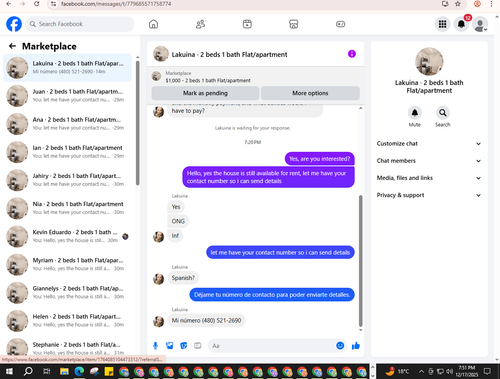Click the 'Yes, are you interested?' message

pos(320,159)
